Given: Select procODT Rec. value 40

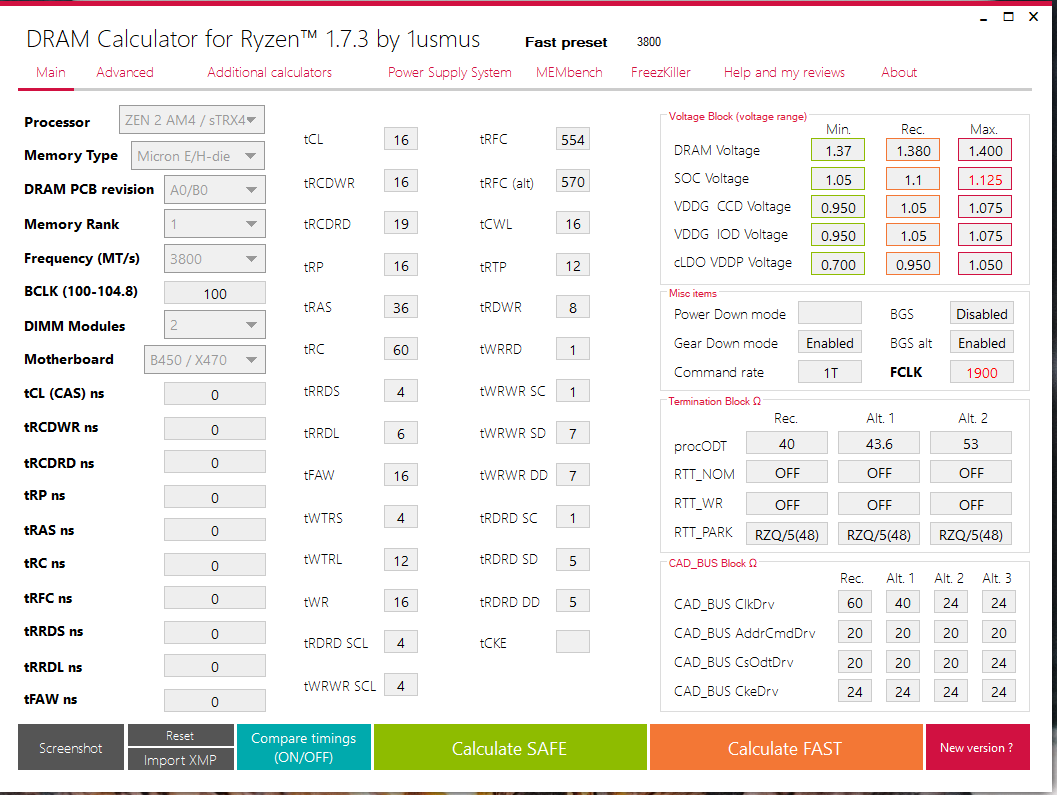Looking at the screenshot, I should coord(787,444).
